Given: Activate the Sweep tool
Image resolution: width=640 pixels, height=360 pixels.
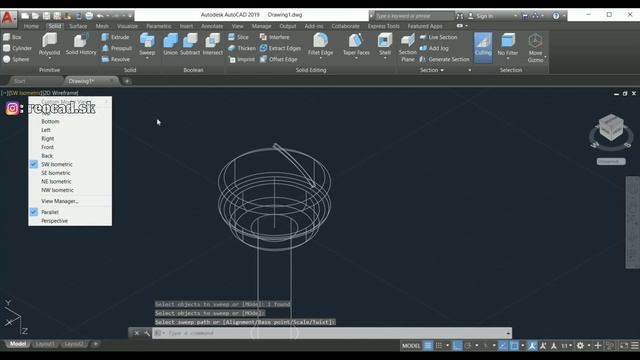Looking at the screenshot, I should (147, 44).
